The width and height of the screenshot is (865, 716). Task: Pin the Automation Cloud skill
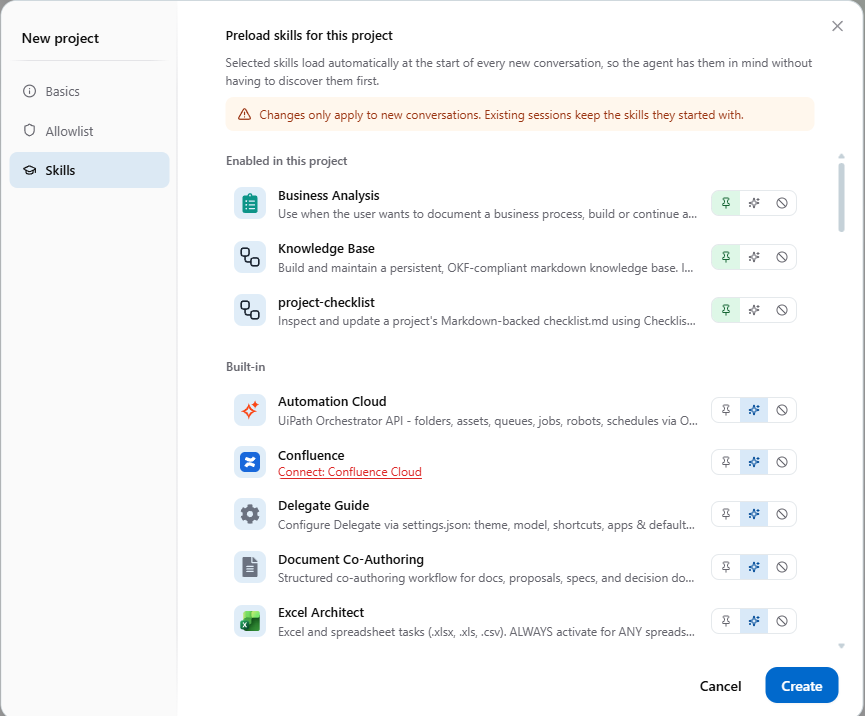pos(726,410)
